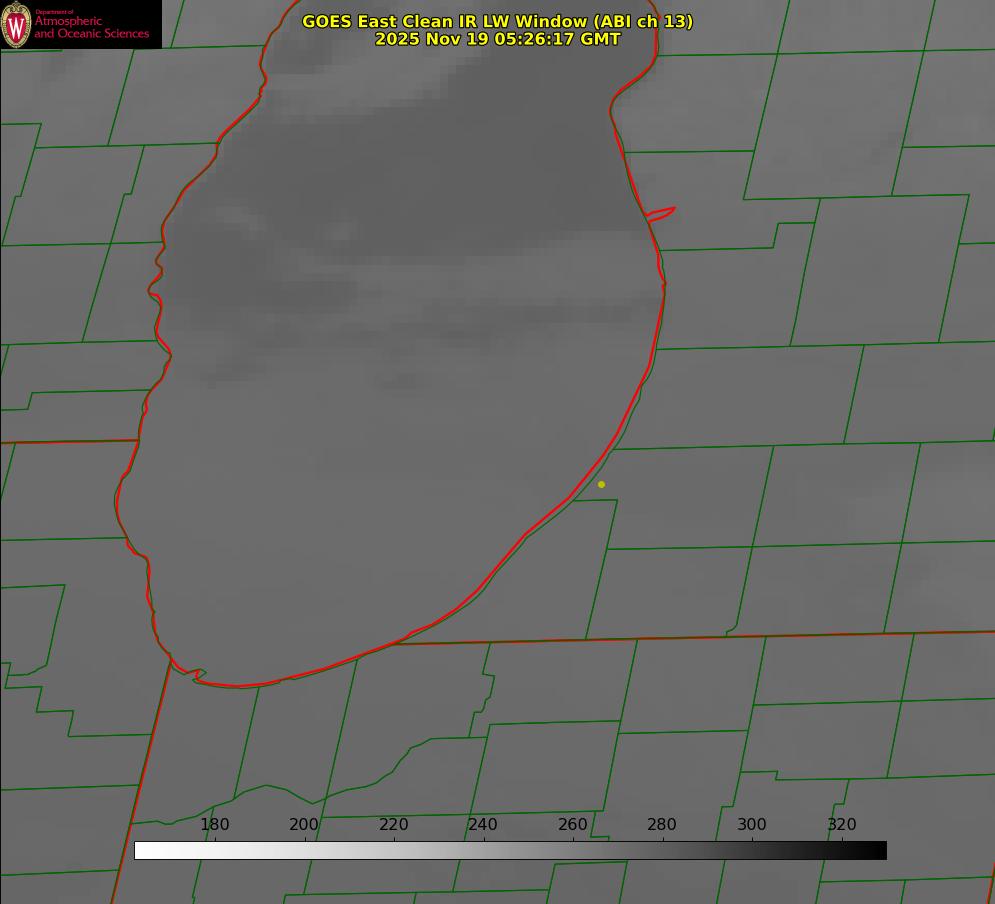Click the colorbar label '180'
Viewport: 995px width, 904px height.
coord(214,824)
